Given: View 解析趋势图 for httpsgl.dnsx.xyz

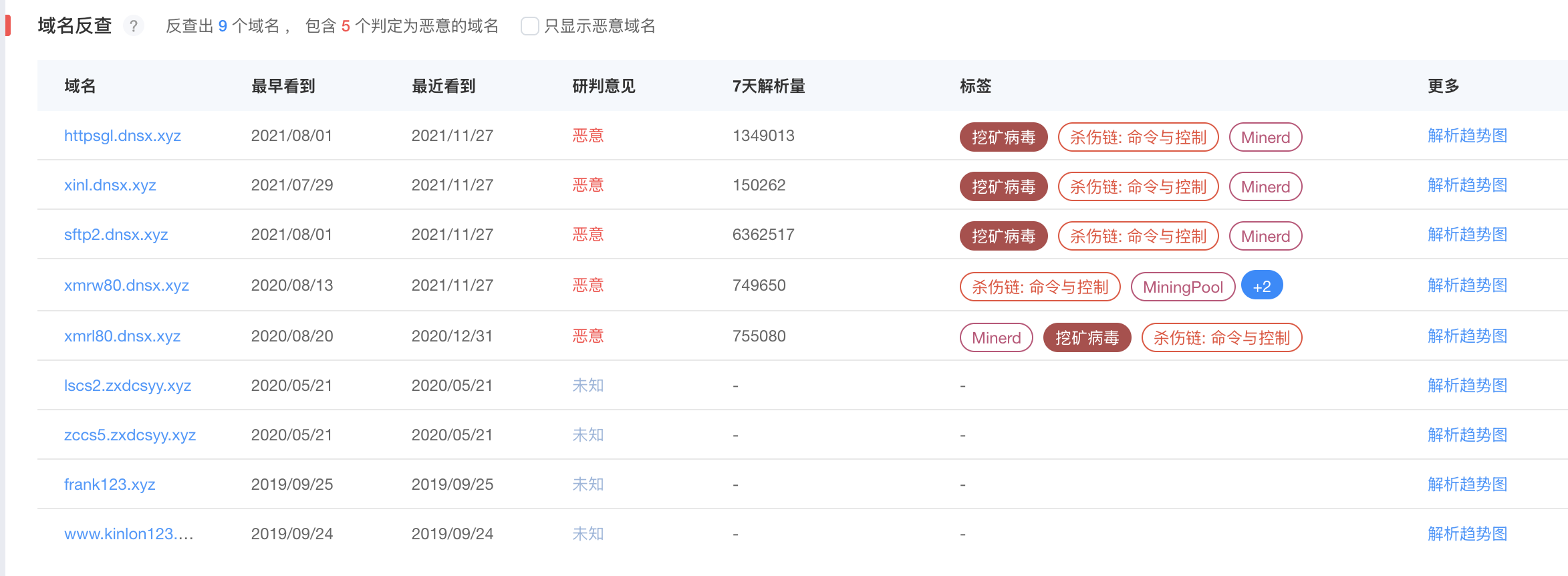Looking at the screenshot, I should coord(1467,136).
